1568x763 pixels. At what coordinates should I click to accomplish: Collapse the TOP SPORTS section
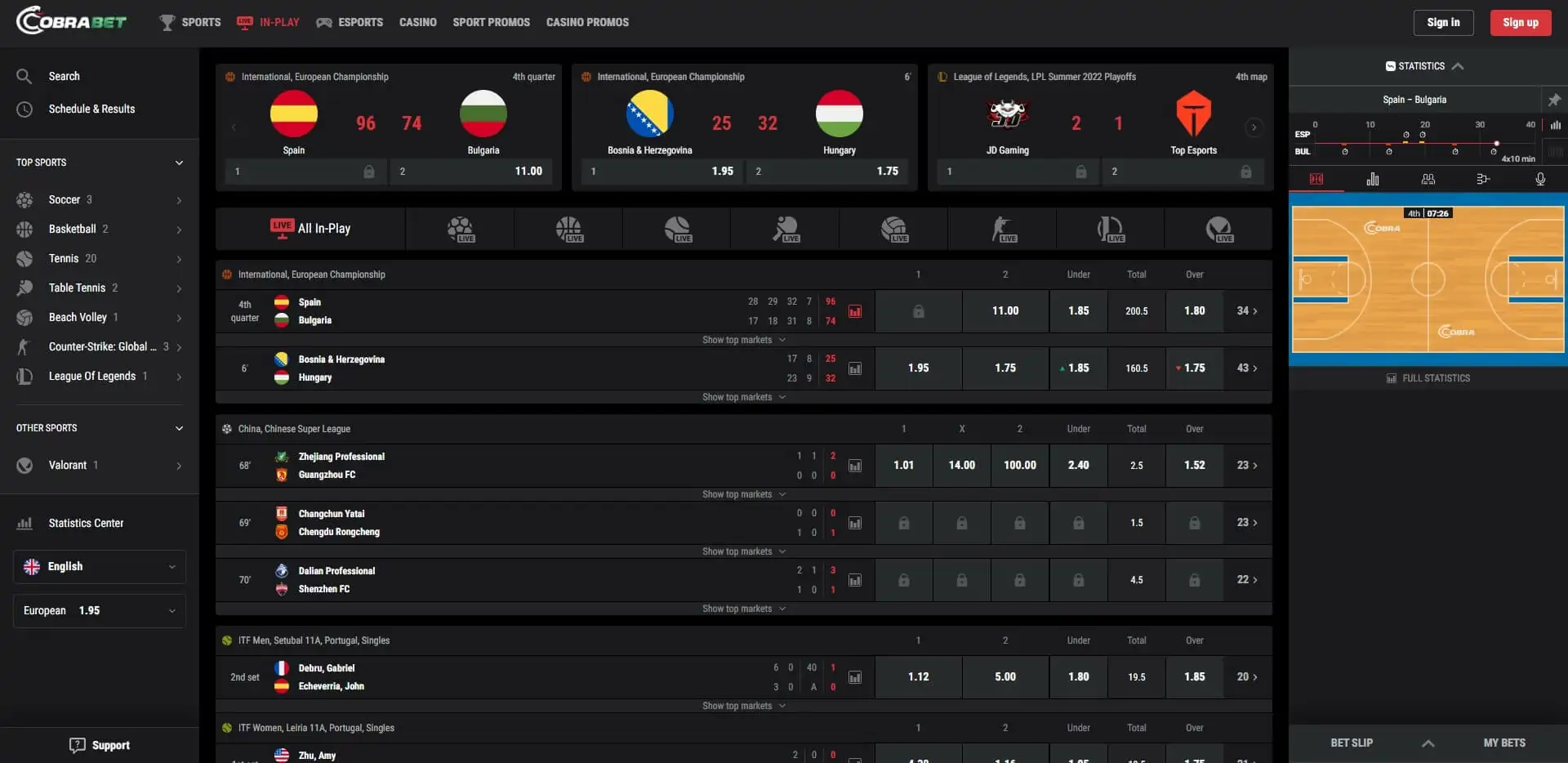179,163
